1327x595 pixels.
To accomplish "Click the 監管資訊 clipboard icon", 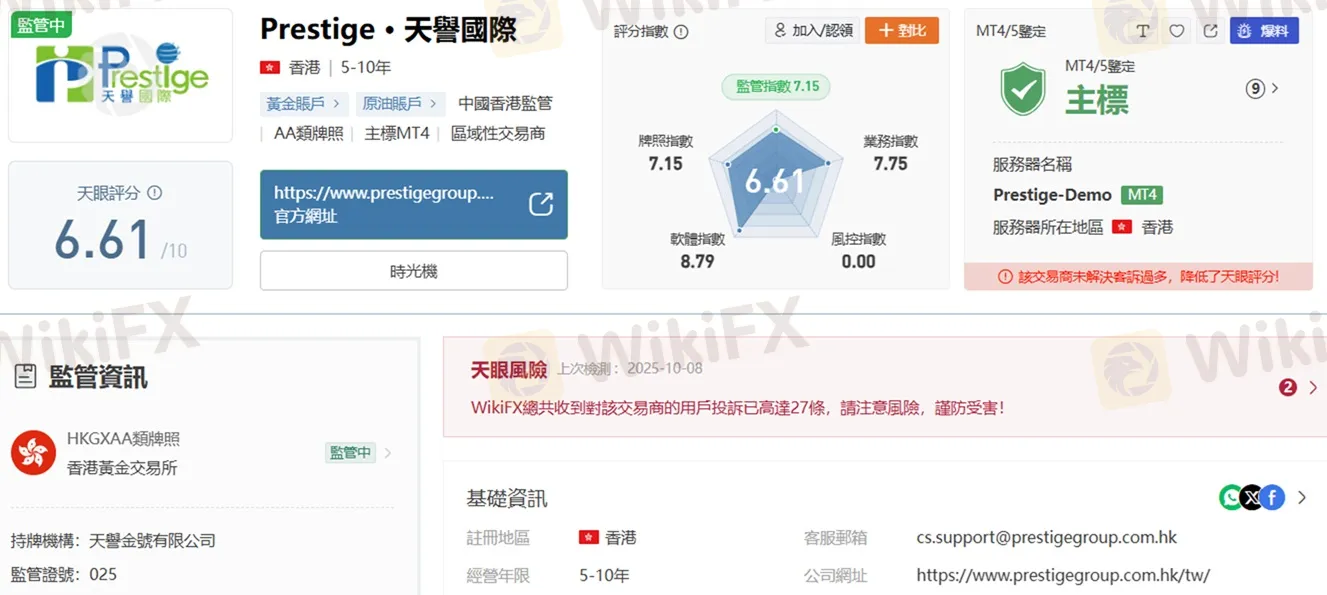I will point(26,376).
